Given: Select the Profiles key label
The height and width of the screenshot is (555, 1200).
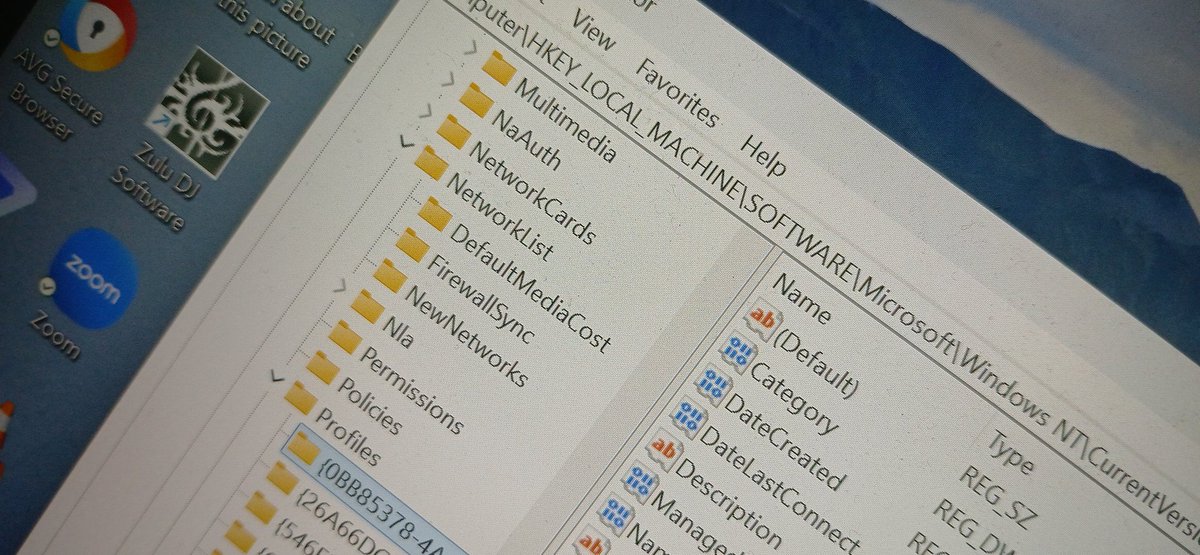Looking at the screenshot, I should [348, 437].
